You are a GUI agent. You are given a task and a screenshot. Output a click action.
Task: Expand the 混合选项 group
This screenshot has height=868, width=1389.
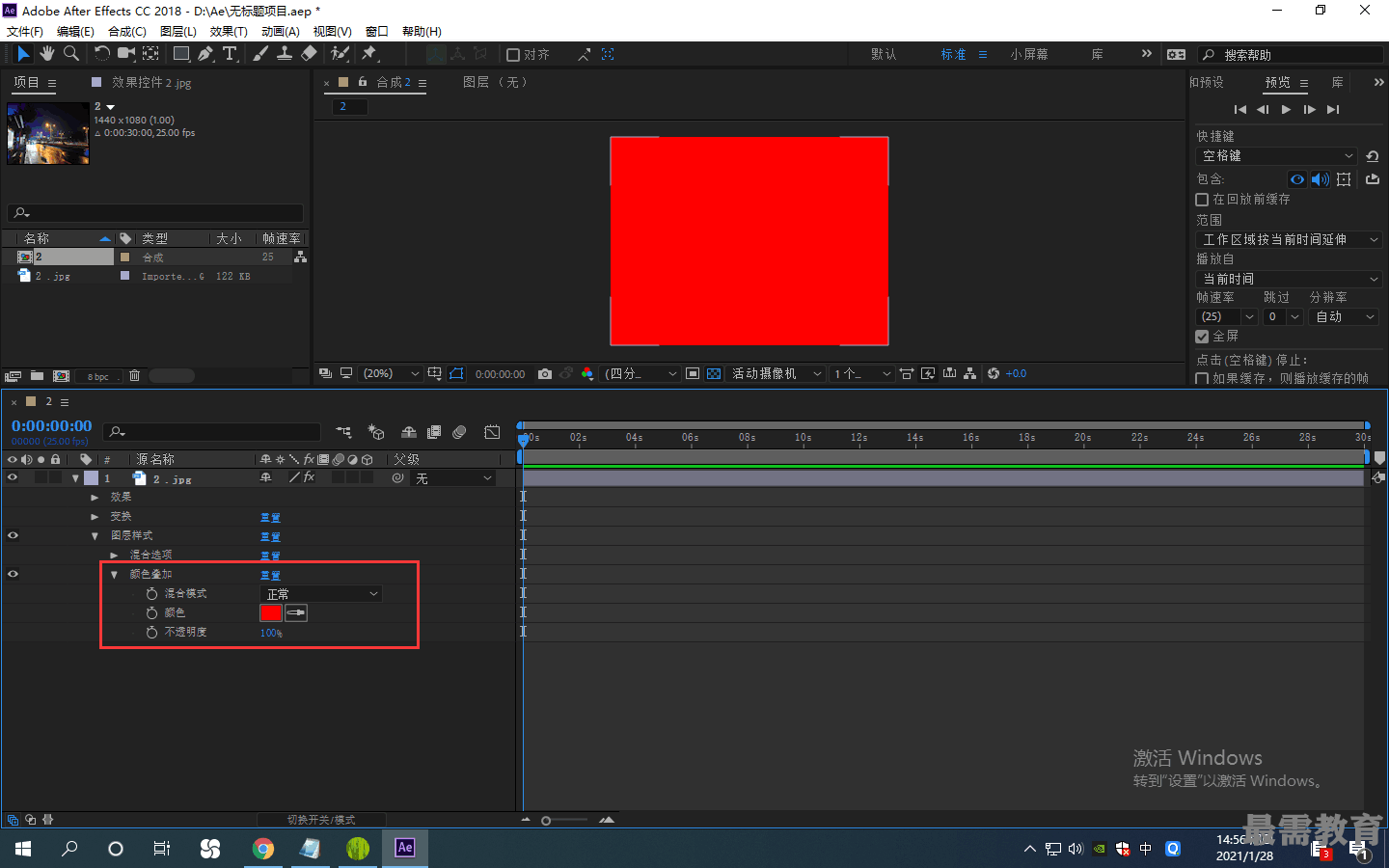coord(114,556)
